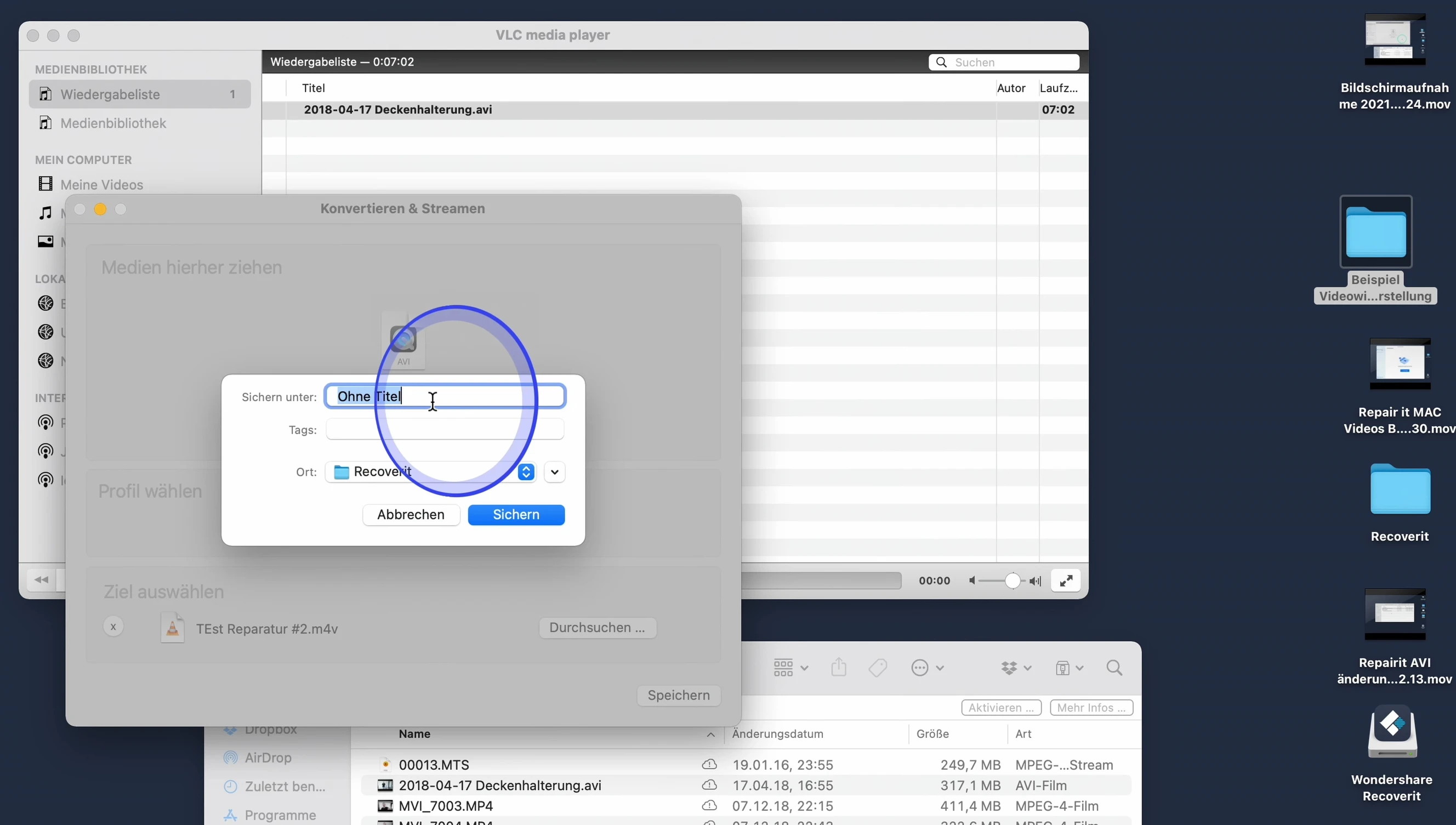The height and width of the screenshot is (825, 1456).
Task: Select 2018-04-17 Deckenhalterung.avi in Finder list
Action: click(500, 786)
